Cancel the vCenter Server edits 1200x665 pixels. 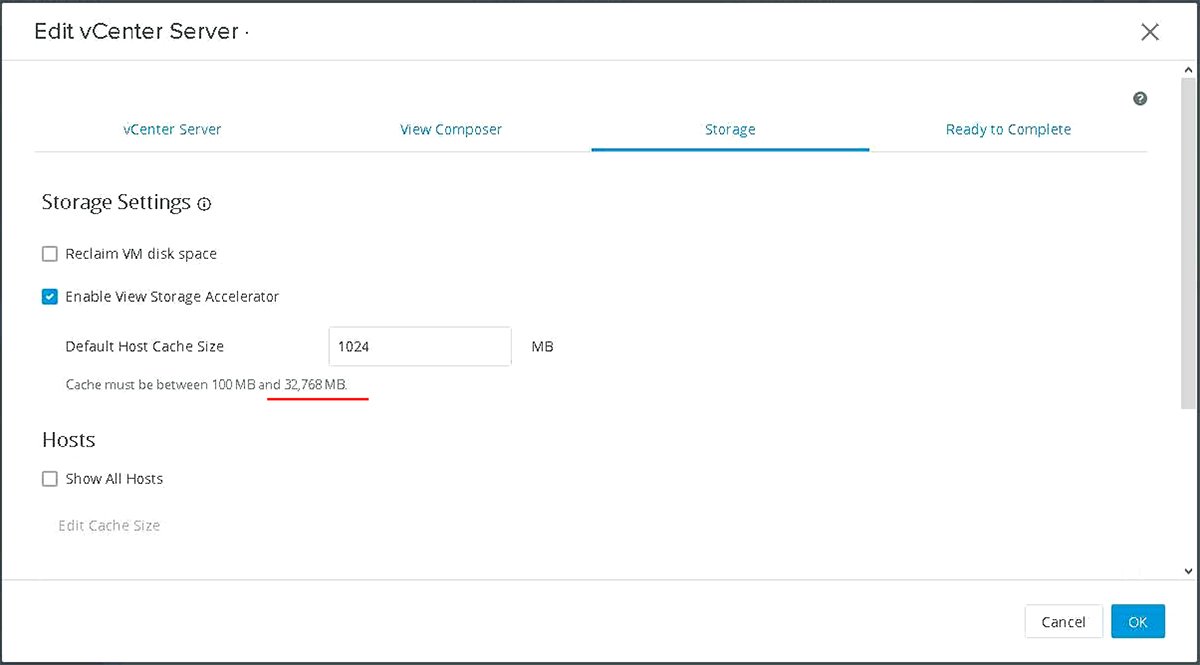(x=1063, y=621)
